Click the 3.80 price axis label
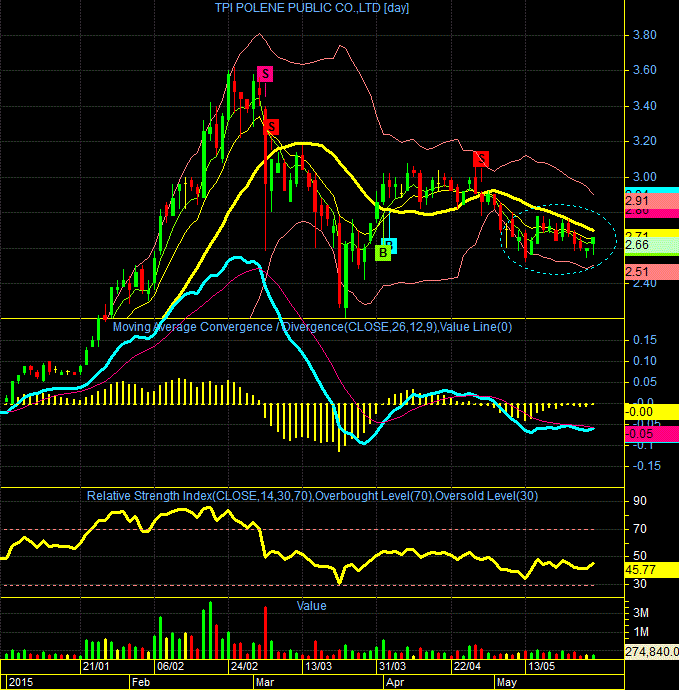 pos(644,35)
